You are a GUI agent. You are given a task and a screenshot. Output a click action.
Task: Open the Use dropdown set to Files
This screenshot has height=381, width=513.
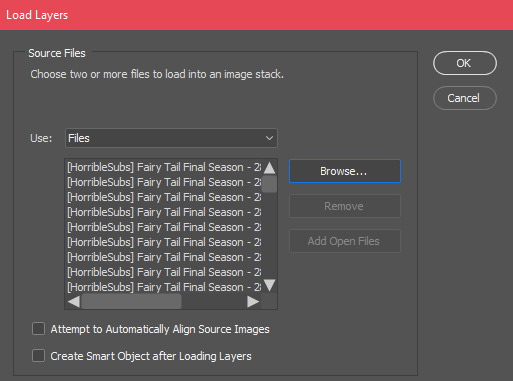coord(171,138)
